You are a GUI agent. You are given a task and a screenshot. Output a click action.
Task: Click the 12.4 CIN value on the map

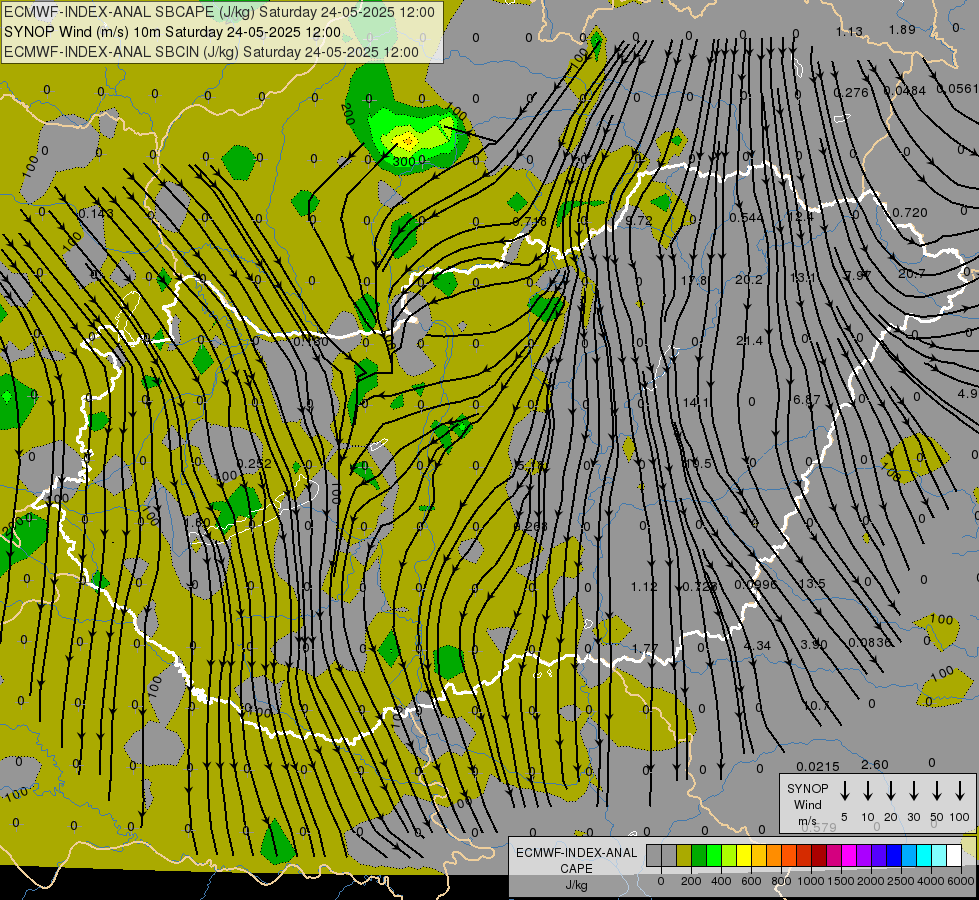800,217
